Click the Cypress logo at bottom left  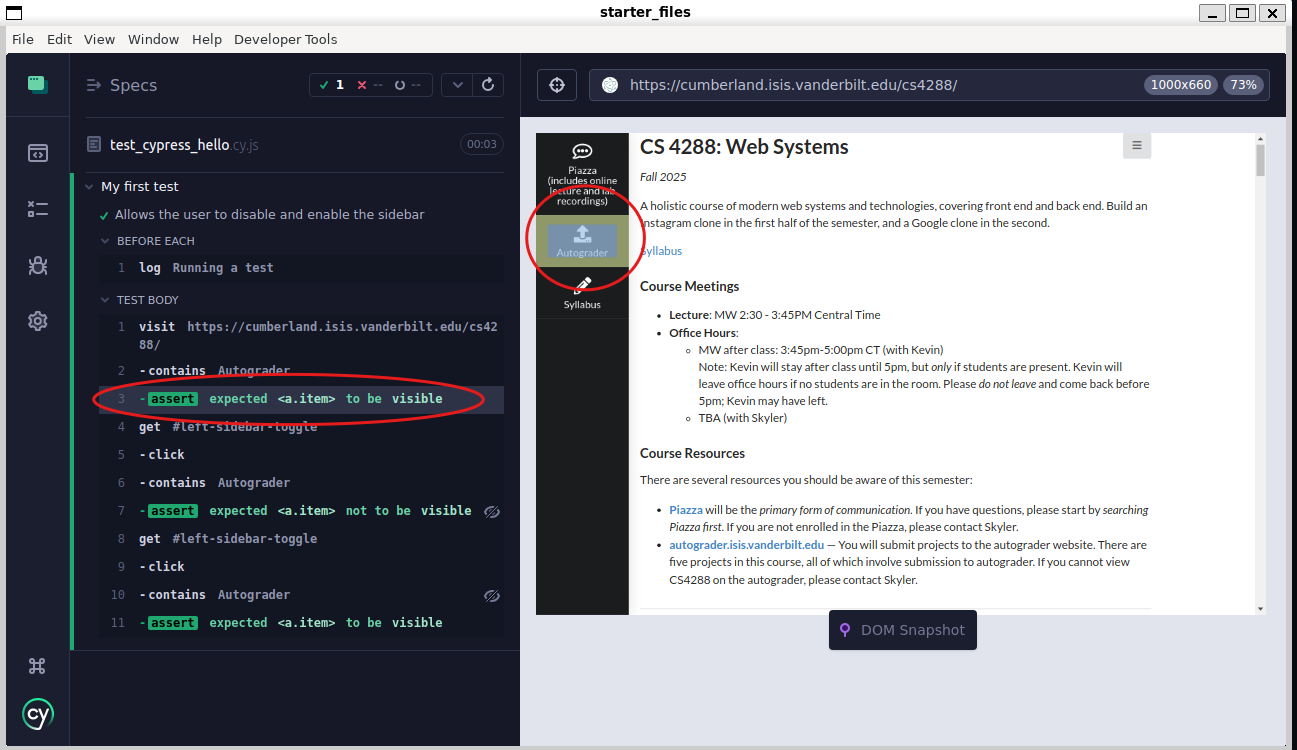(x=37, y=714)
